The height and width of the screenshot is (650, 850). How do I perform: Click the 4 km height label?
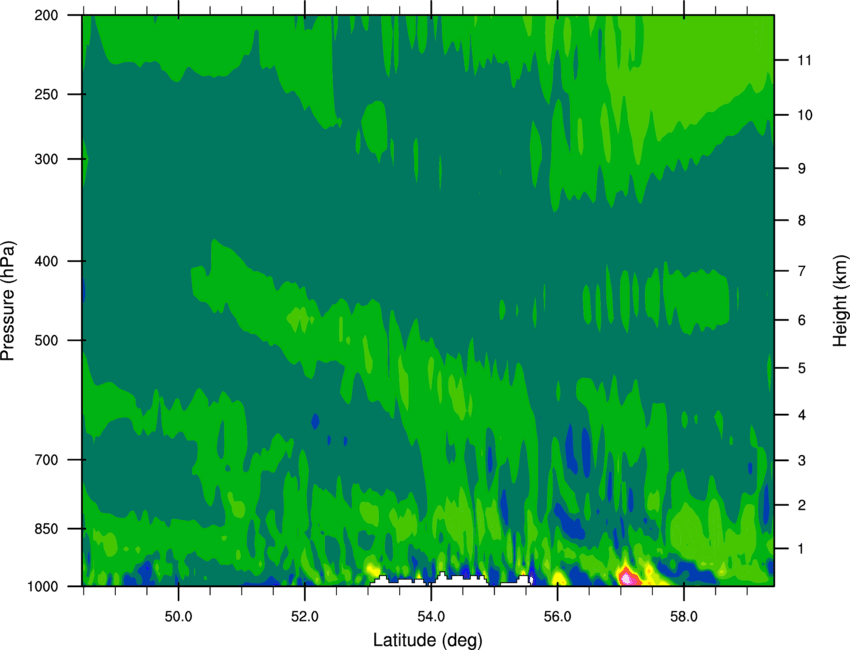[x=802, y=415]
